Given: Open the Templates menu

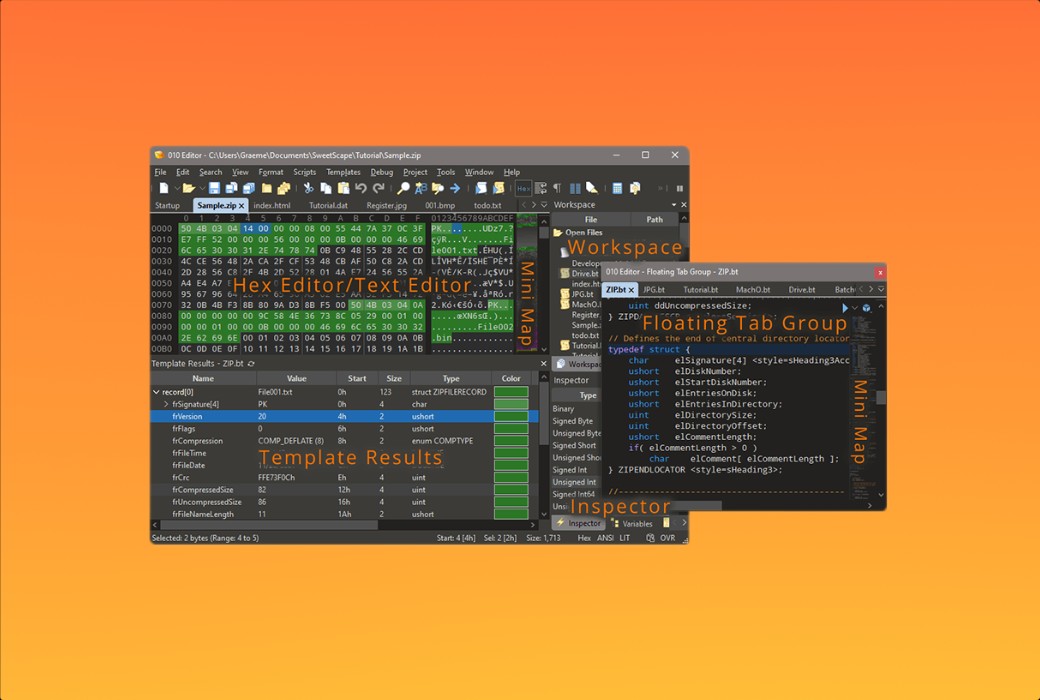Looking at the screenshot, I should coord(343,172).
